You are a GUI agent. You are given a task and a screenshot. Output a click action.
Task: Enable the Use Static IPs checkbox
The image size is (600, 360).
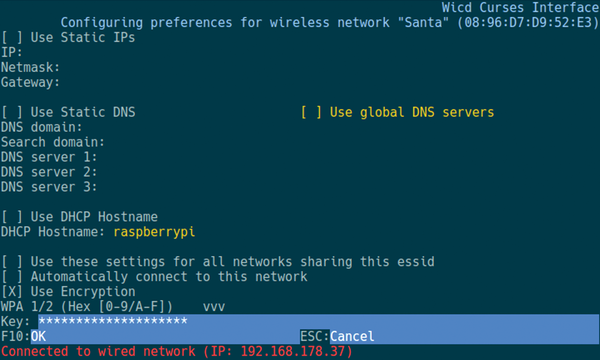pyautogui.click(x=68, y=37)
